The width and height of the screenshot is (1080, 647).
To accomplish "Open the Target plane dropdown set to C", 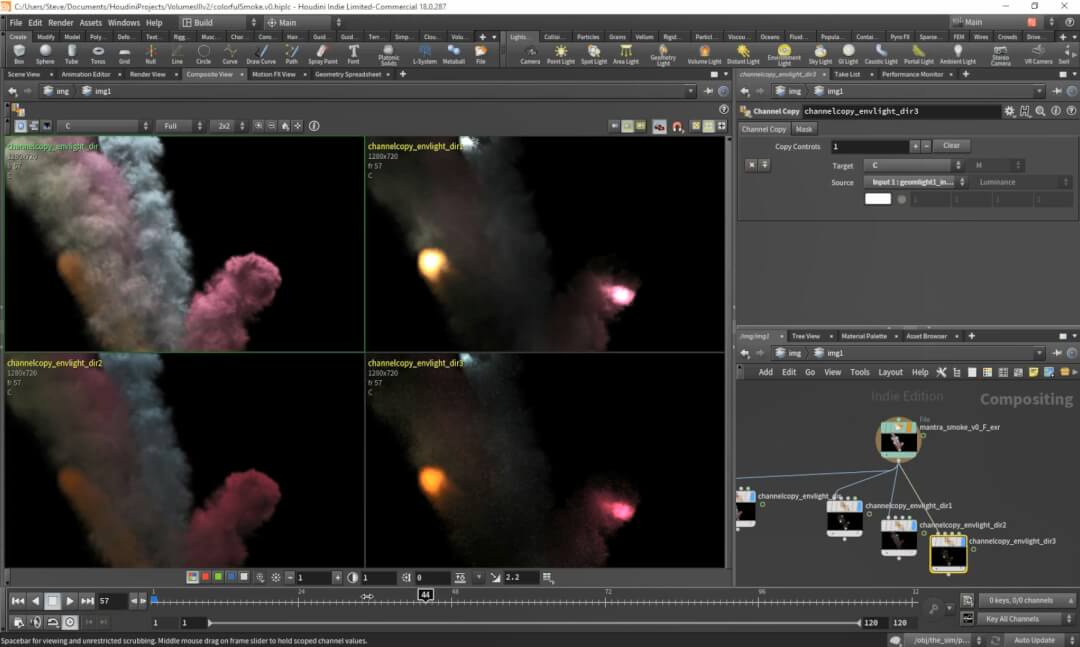I will tap(911, 165).
